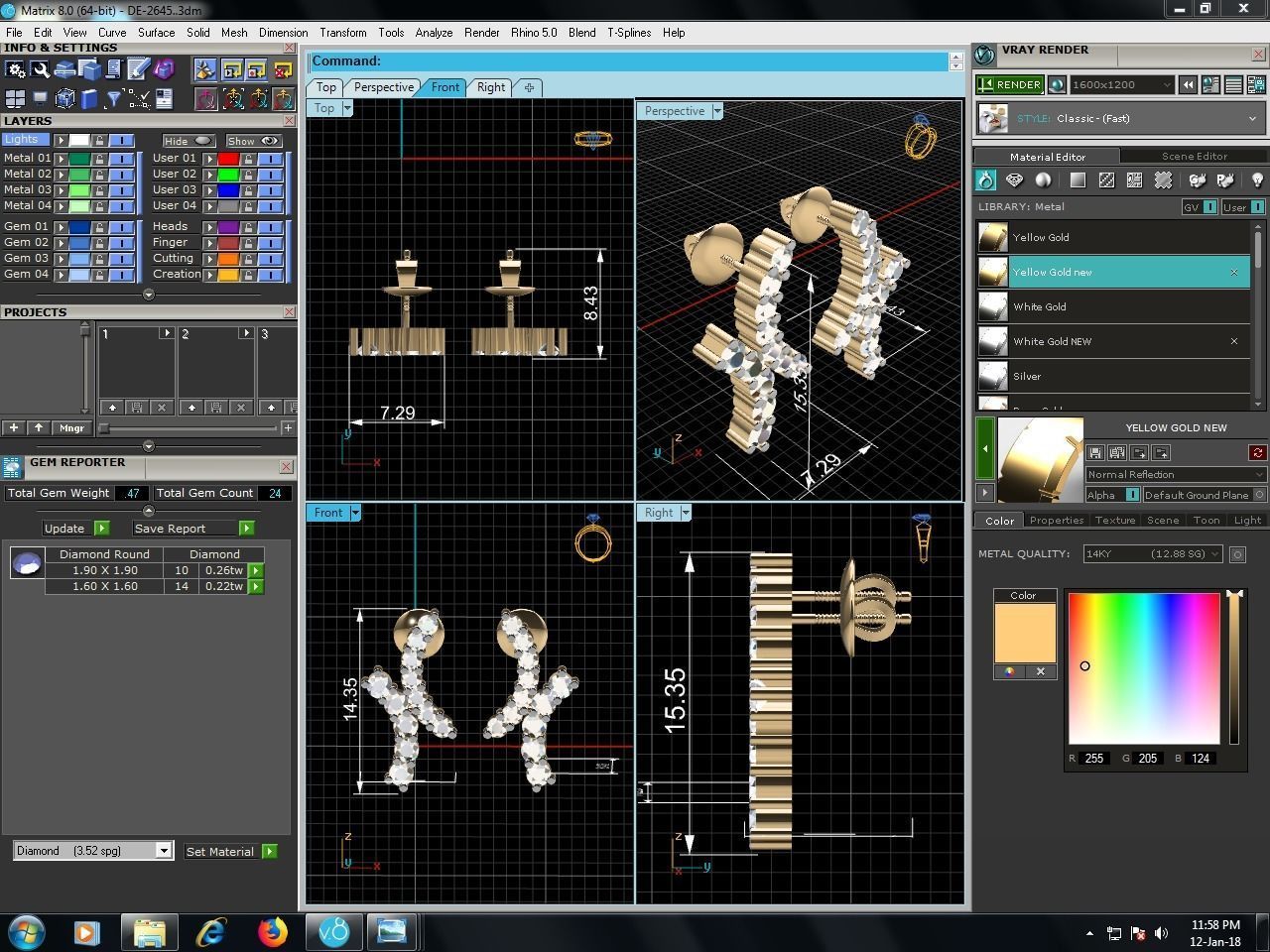Open Internet Explorer from the taskbar

211,932
